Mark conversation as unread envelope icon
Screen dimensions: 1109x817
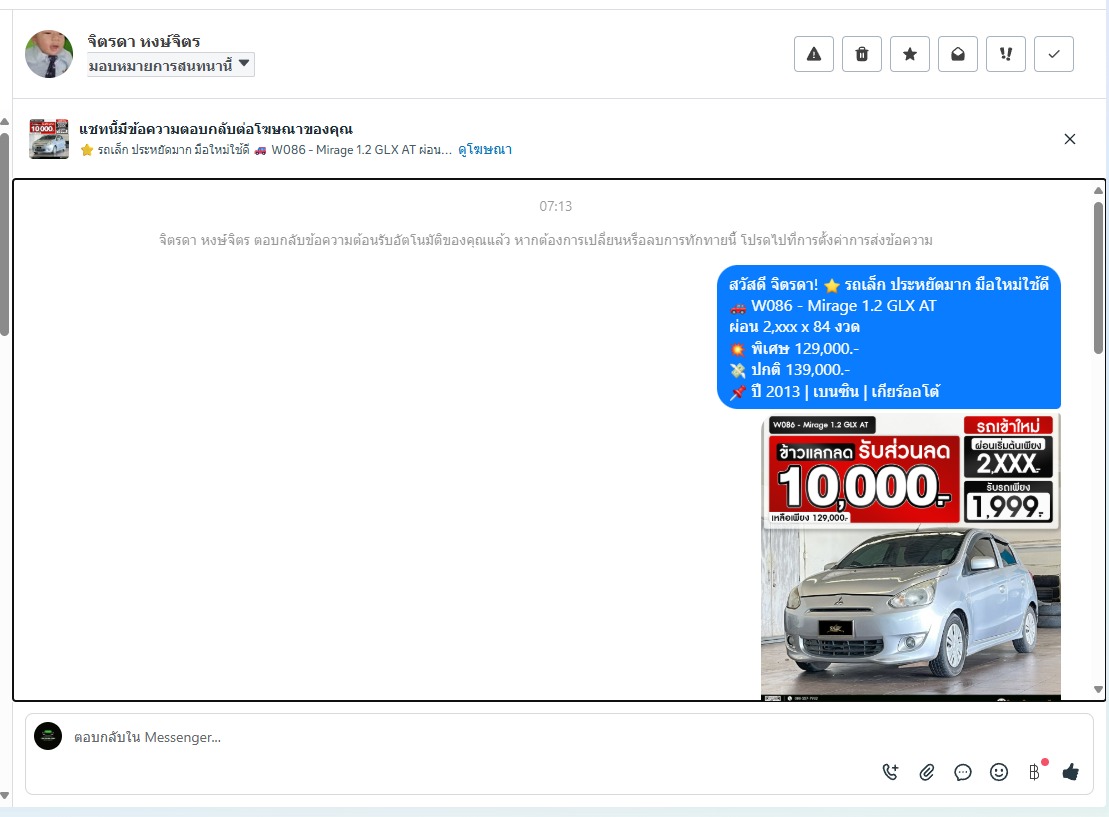point(958,54)
